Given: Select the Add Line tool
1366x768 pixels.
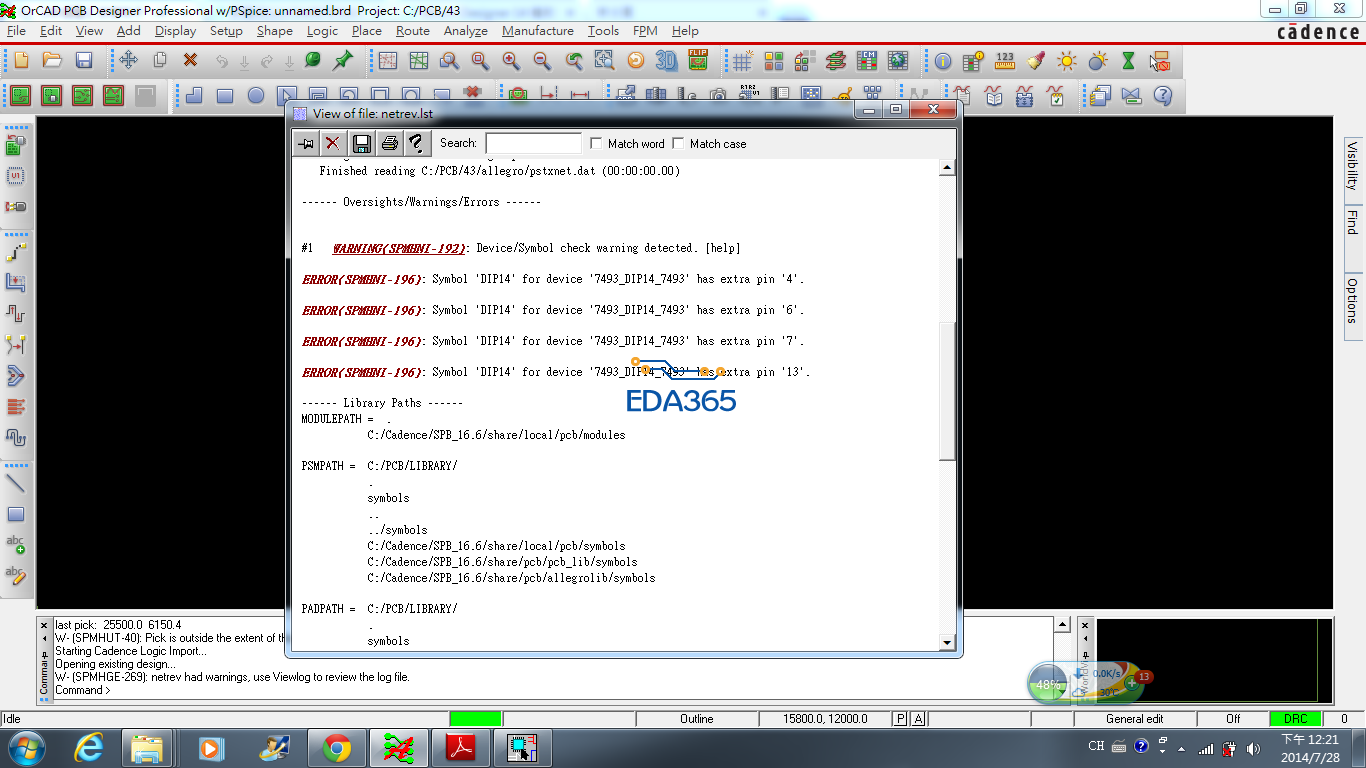Looking at the screenshot, I should (x=15, y=483).
